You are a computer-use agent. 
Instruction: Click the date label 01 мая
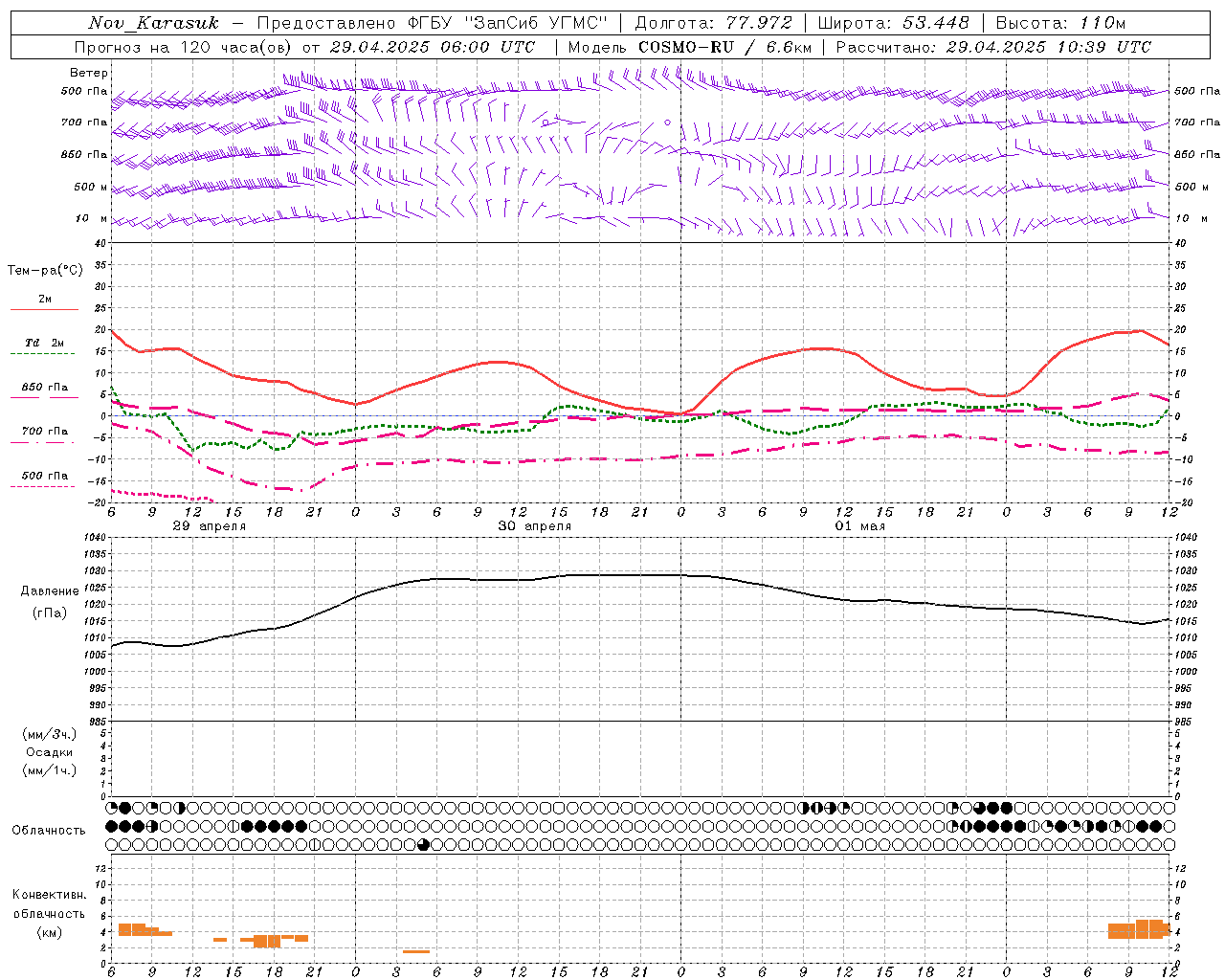tap(859, 526)
